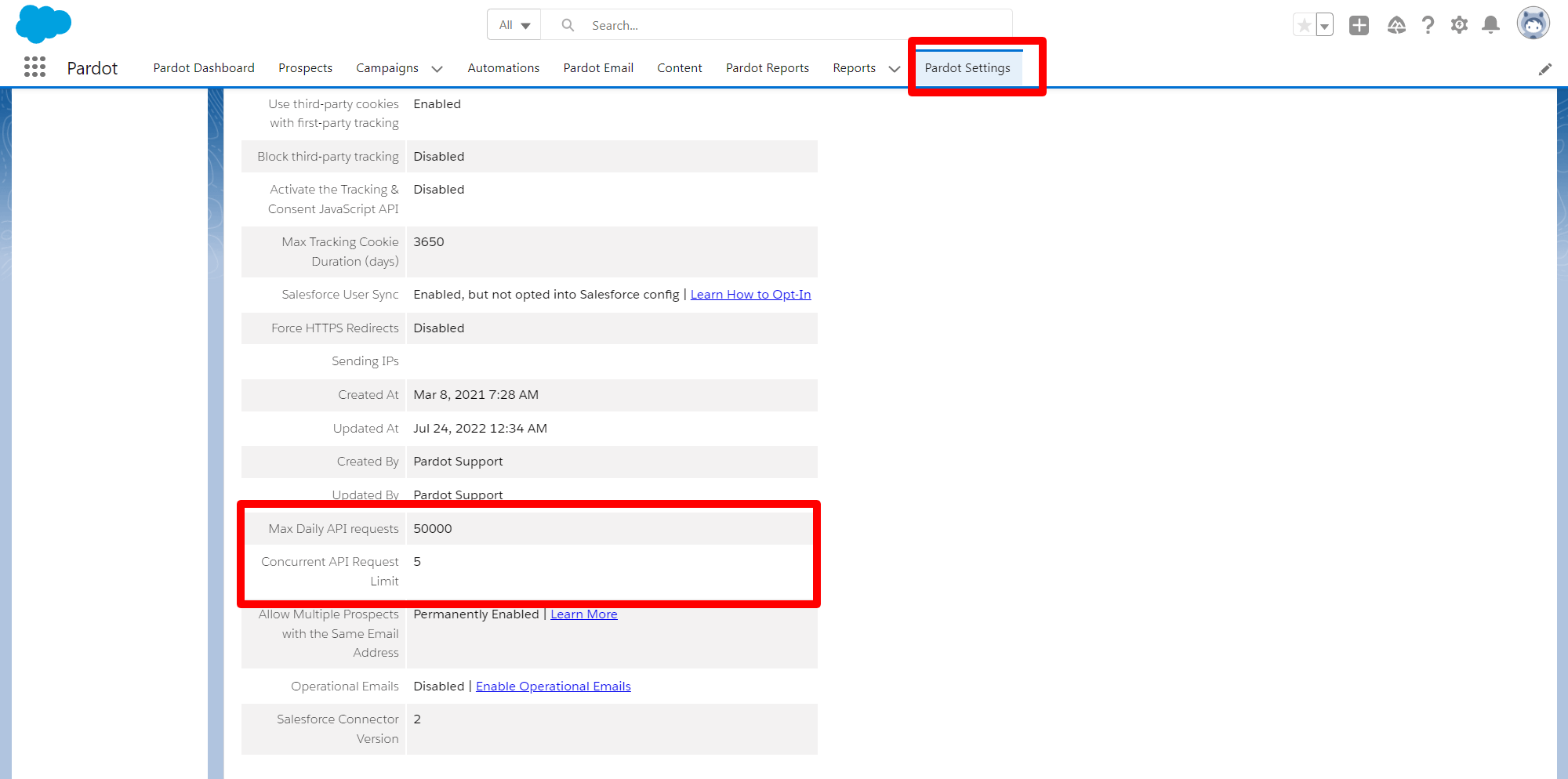Expand the favorites list dropdown arrow
1568x779 pixels.
[1324, 26]
